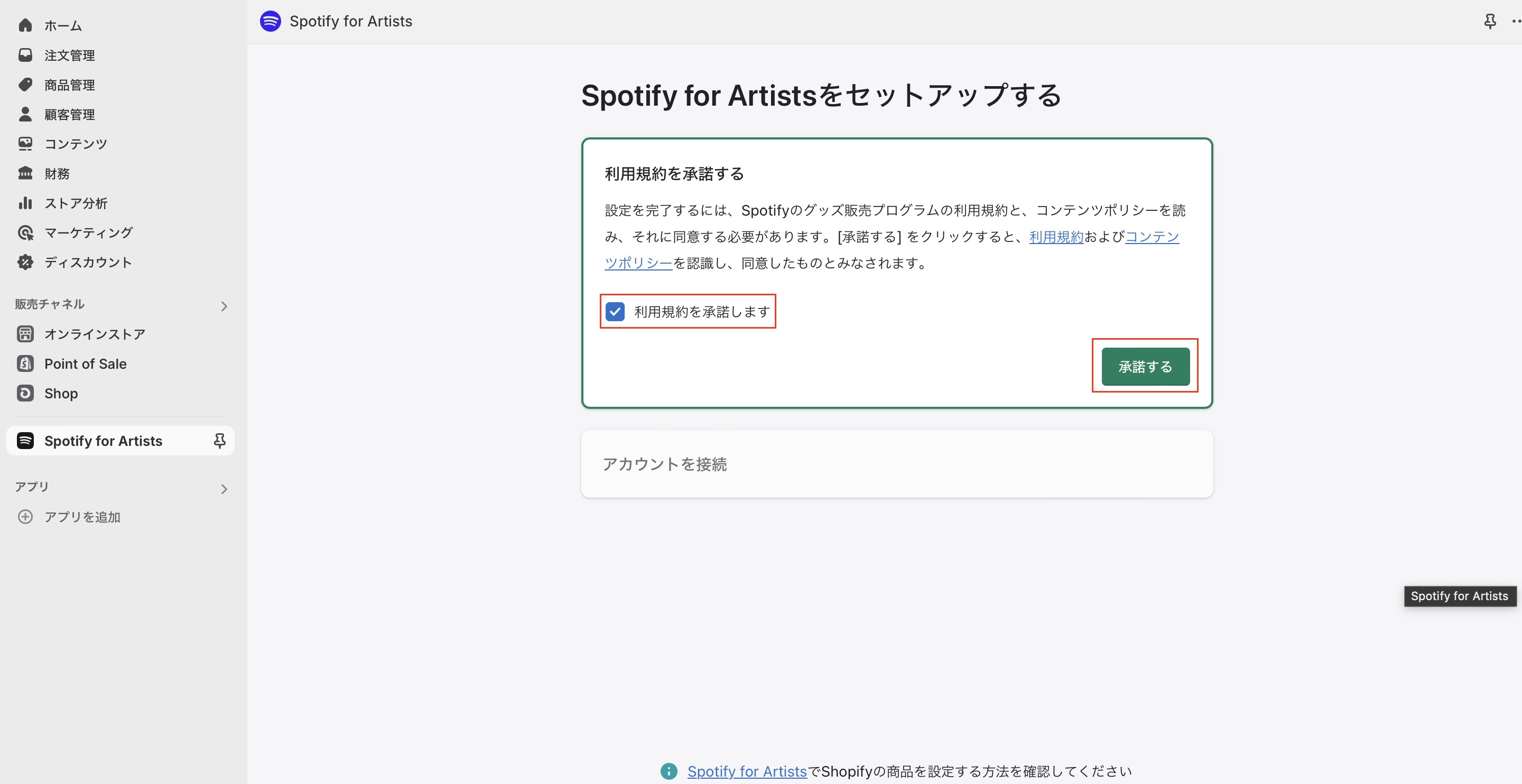Click the Discounts badge icon
This screenshot has width=1522, height=784.
coord(25,262)
